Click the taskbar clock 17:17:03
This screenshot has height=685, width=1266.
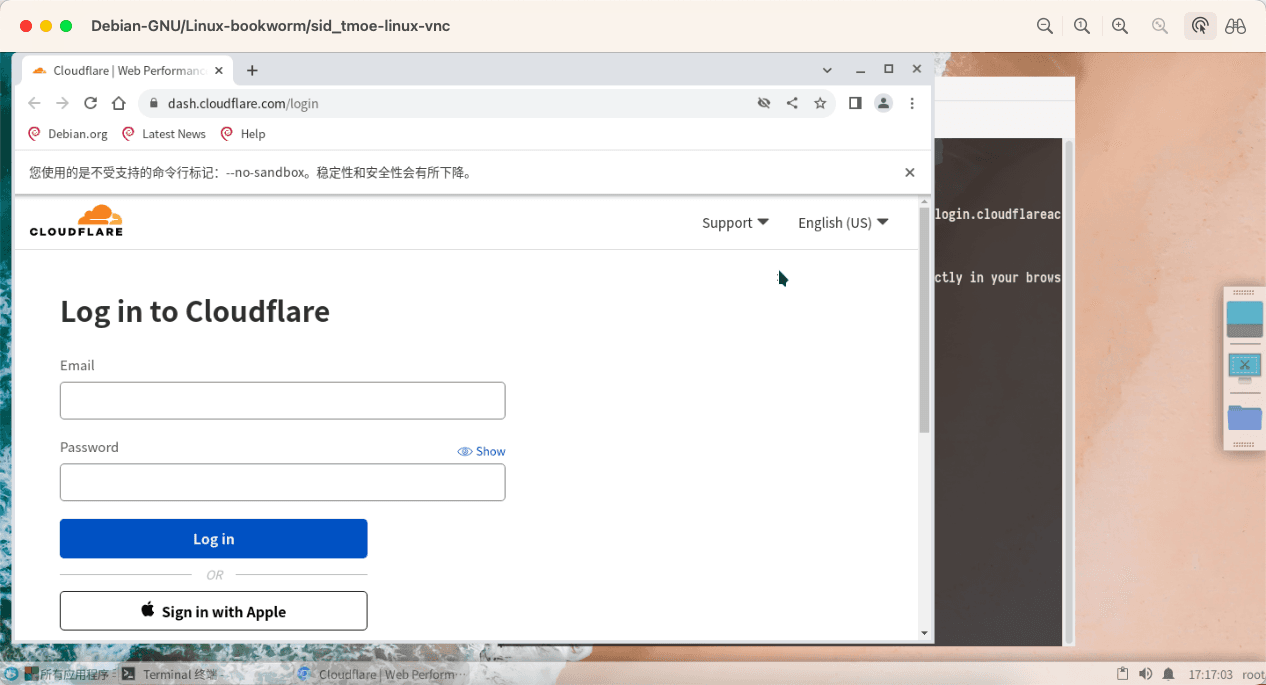click(x=1211, y=675)
